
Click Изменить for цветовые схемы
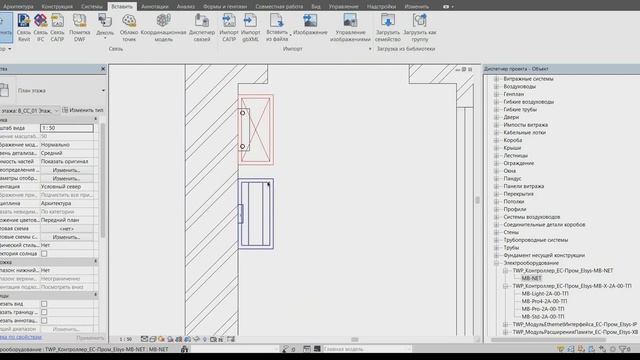pyautogui.click(x=67, y=237)
